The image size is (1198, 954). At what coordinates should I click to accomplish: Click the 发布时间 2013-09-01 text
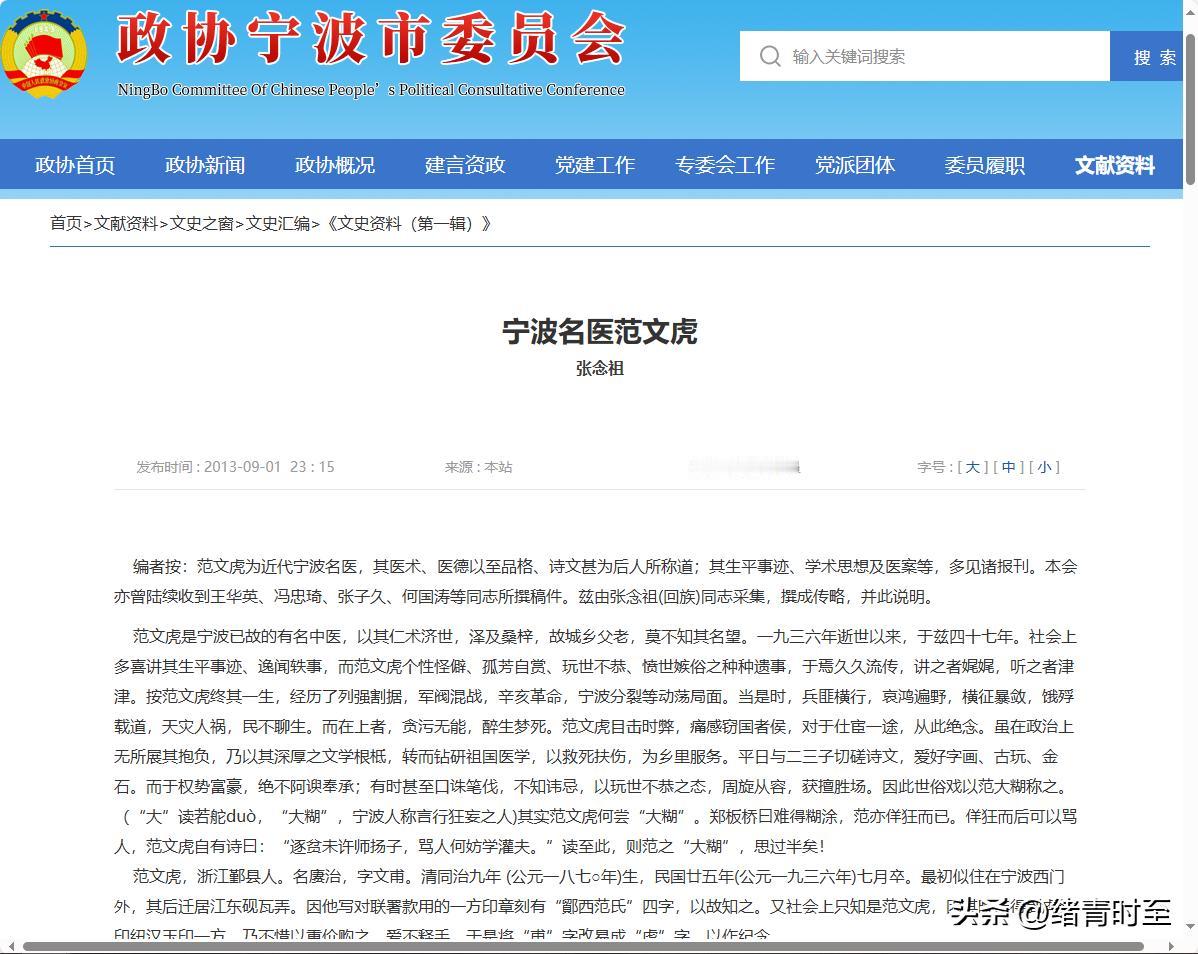tap(235, 467)
